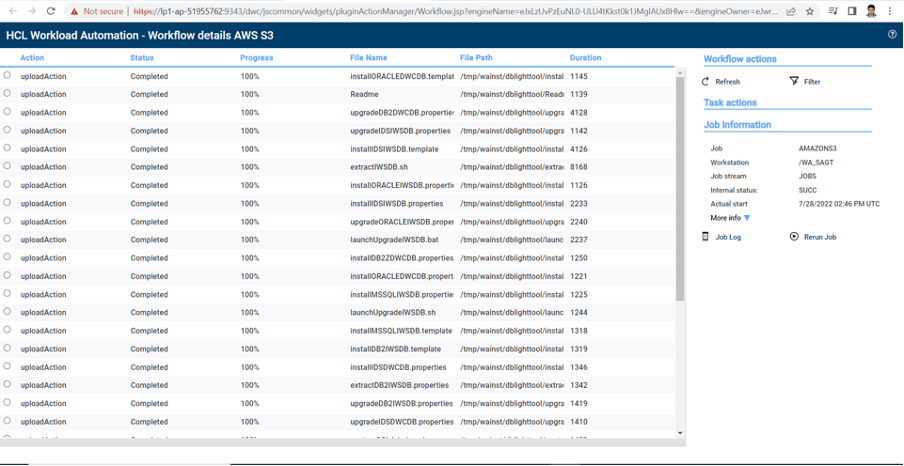Sort by the File Name column header
The image size is (904, 466).
click(369, 58)
